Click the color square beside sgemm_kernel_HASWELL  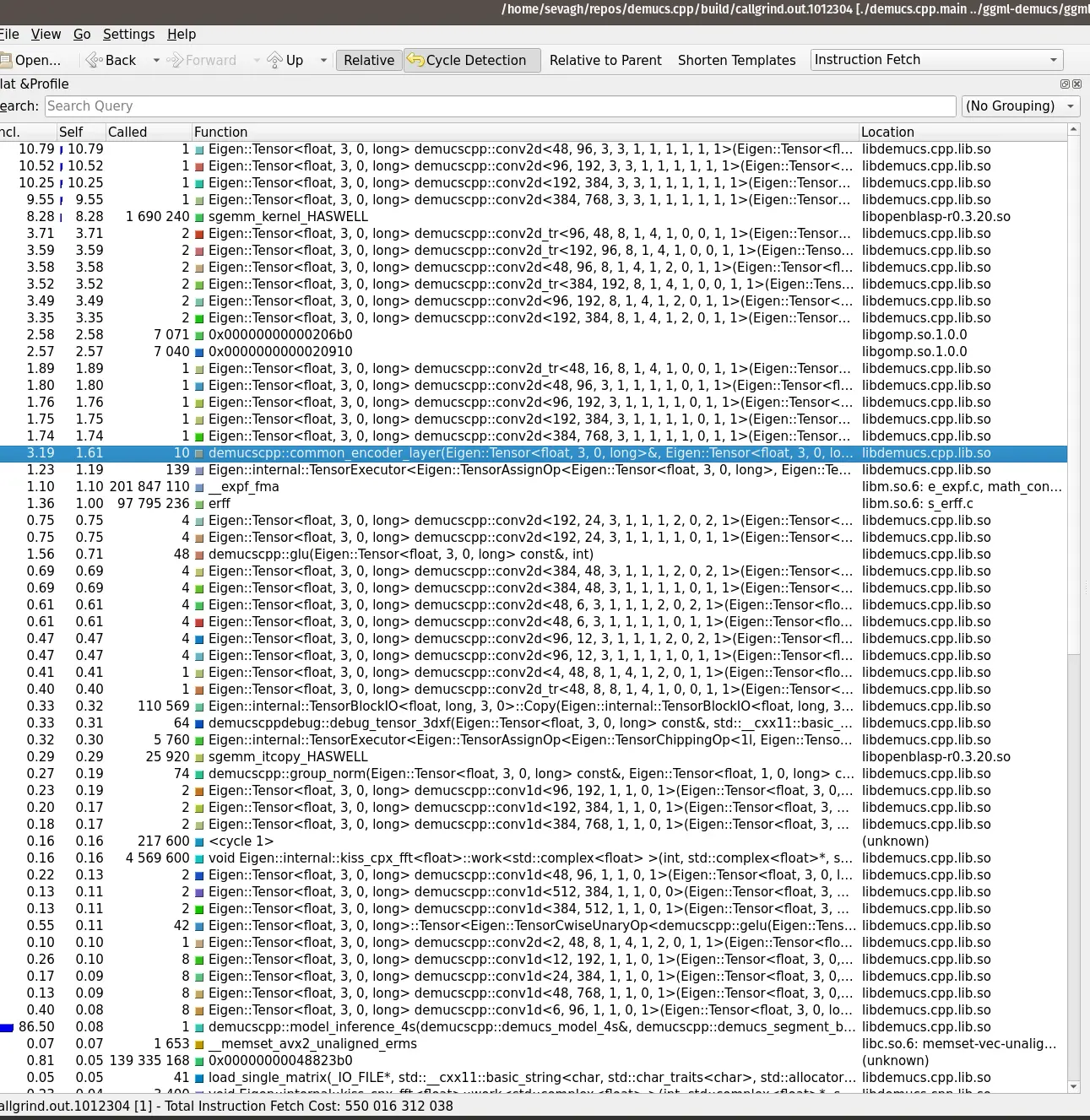[200, 217]
